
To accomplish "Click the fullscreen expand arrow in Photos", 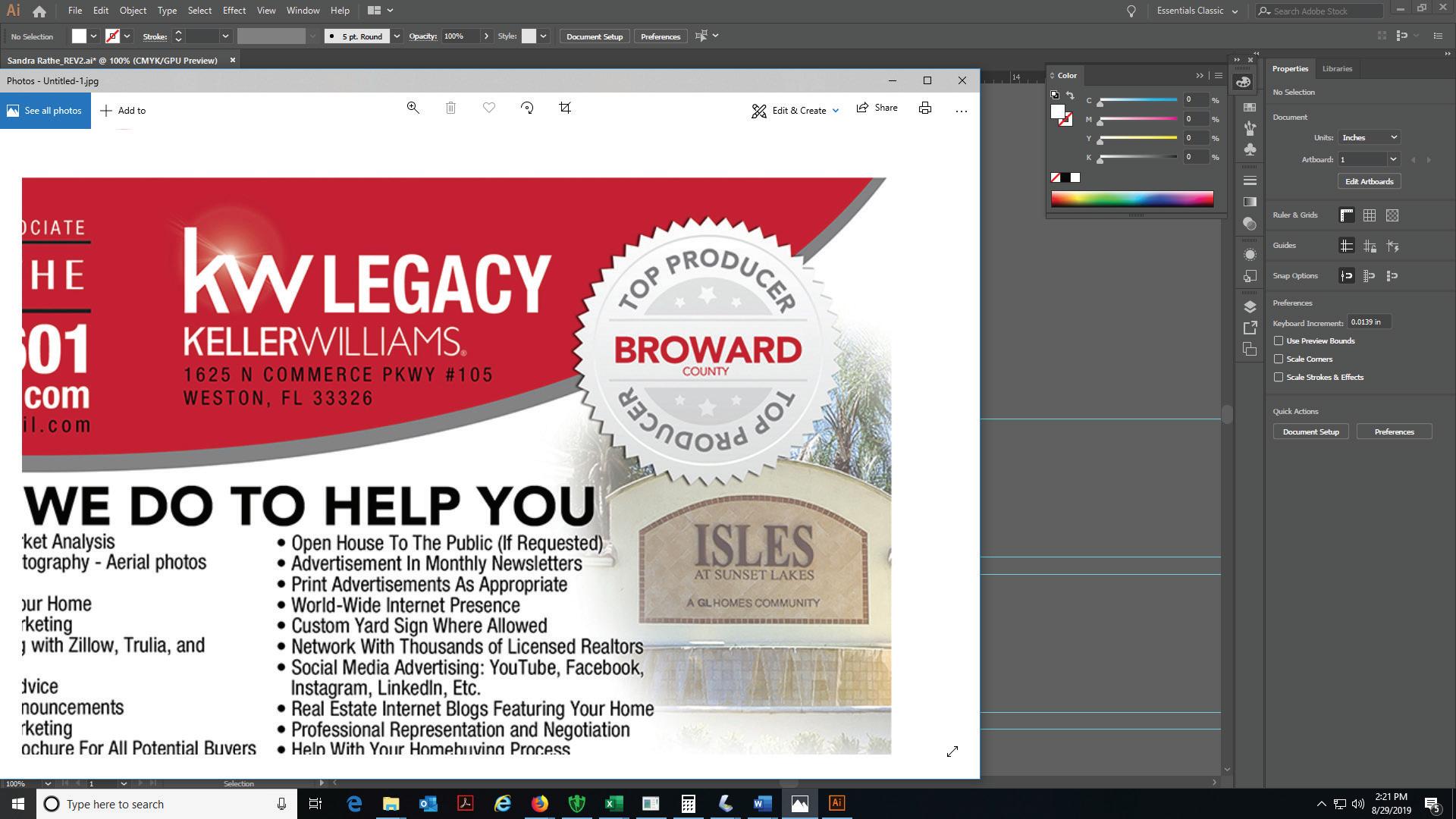I will click(x=952, y=751).
